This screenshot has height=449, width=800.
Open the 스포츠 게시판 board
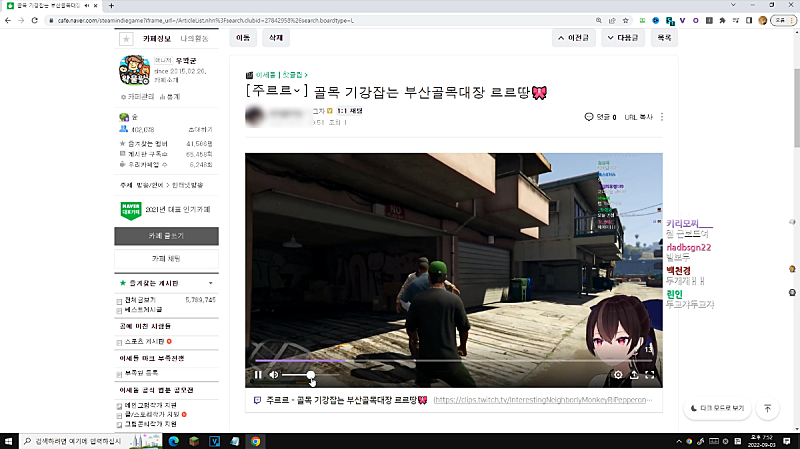[144, 341]
